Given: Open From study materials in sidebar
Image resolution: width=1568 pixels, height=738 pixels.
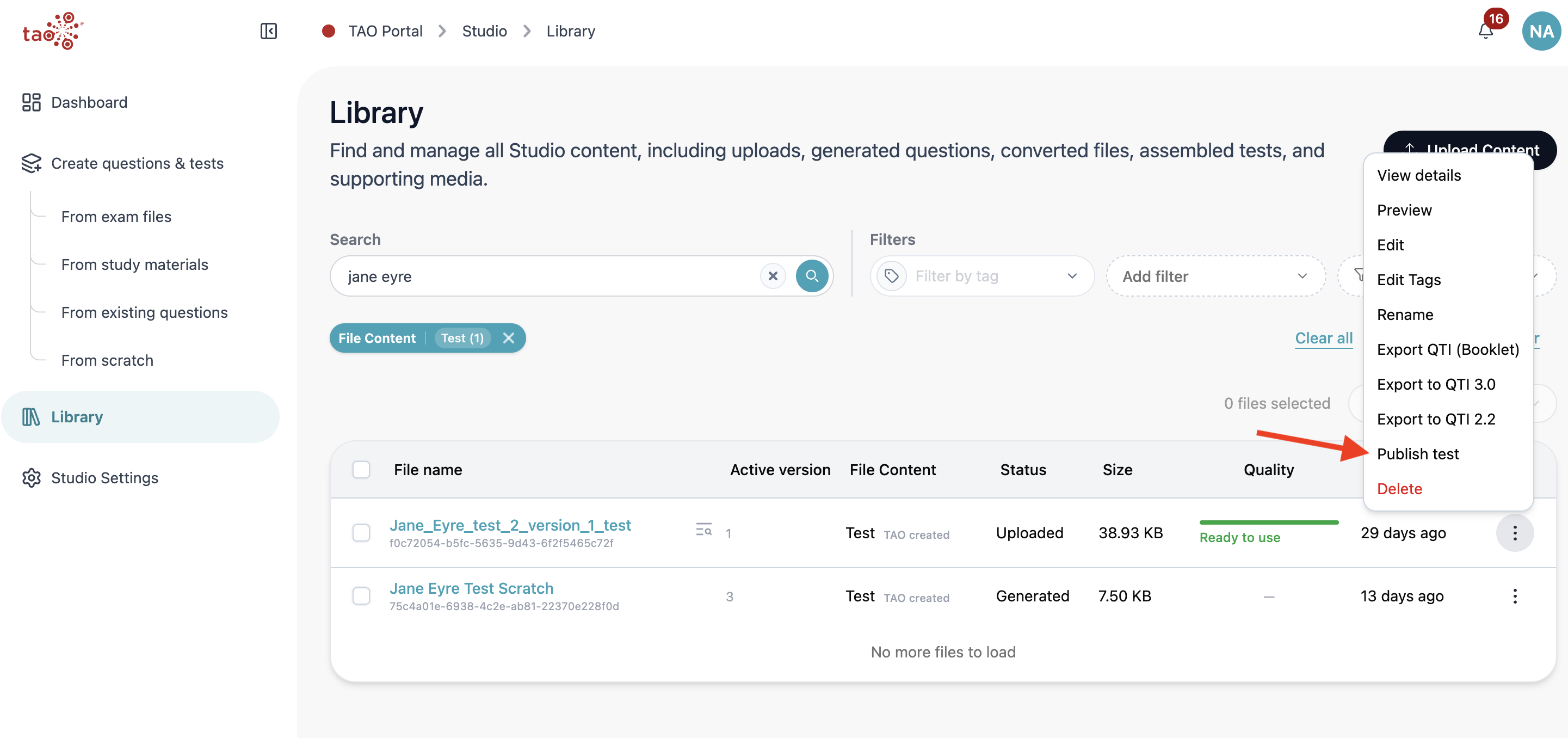Looking at the screenshot, I should (x=134, y=265).
